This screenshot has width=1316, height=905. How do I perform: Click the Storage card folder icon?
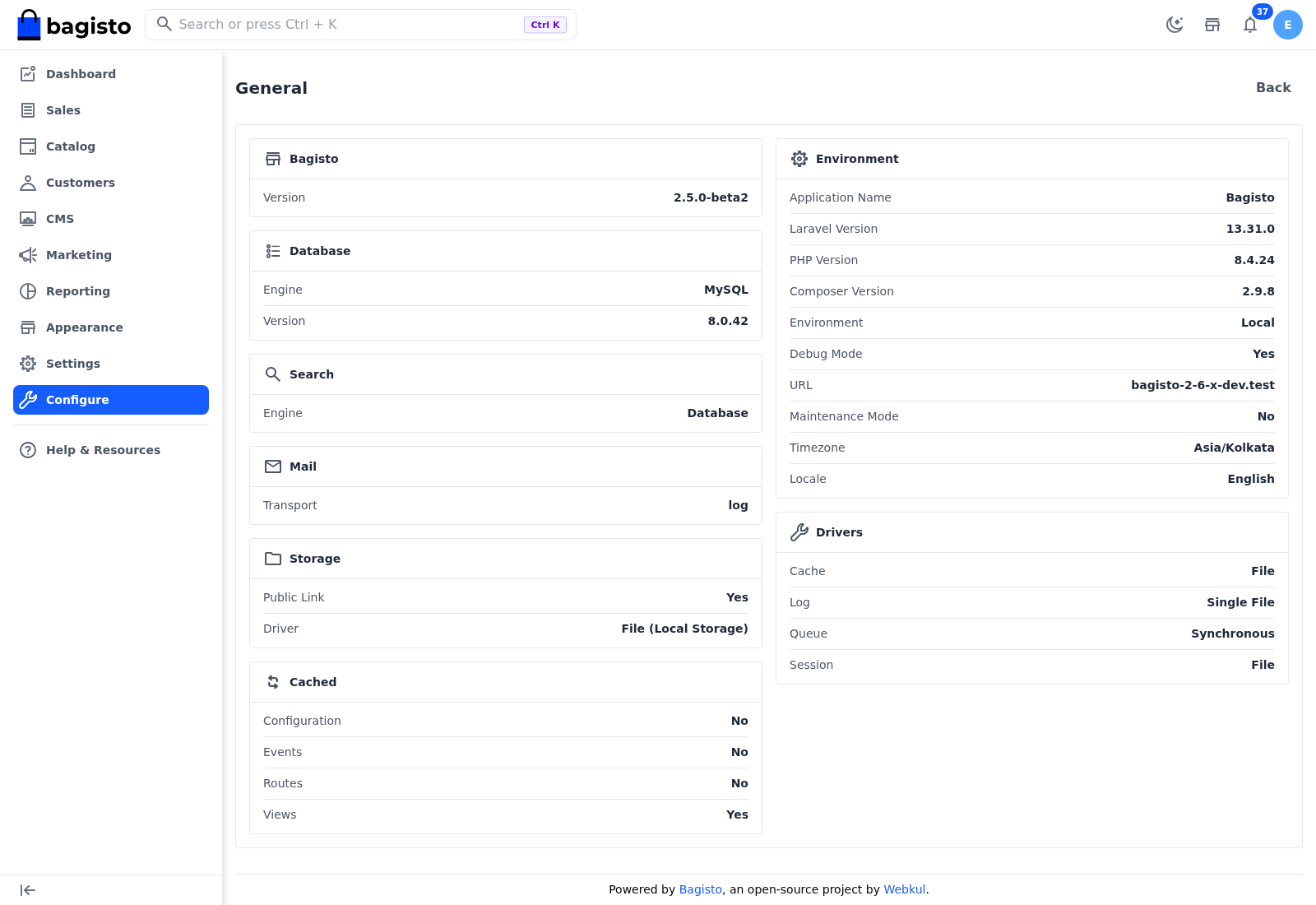273,559
